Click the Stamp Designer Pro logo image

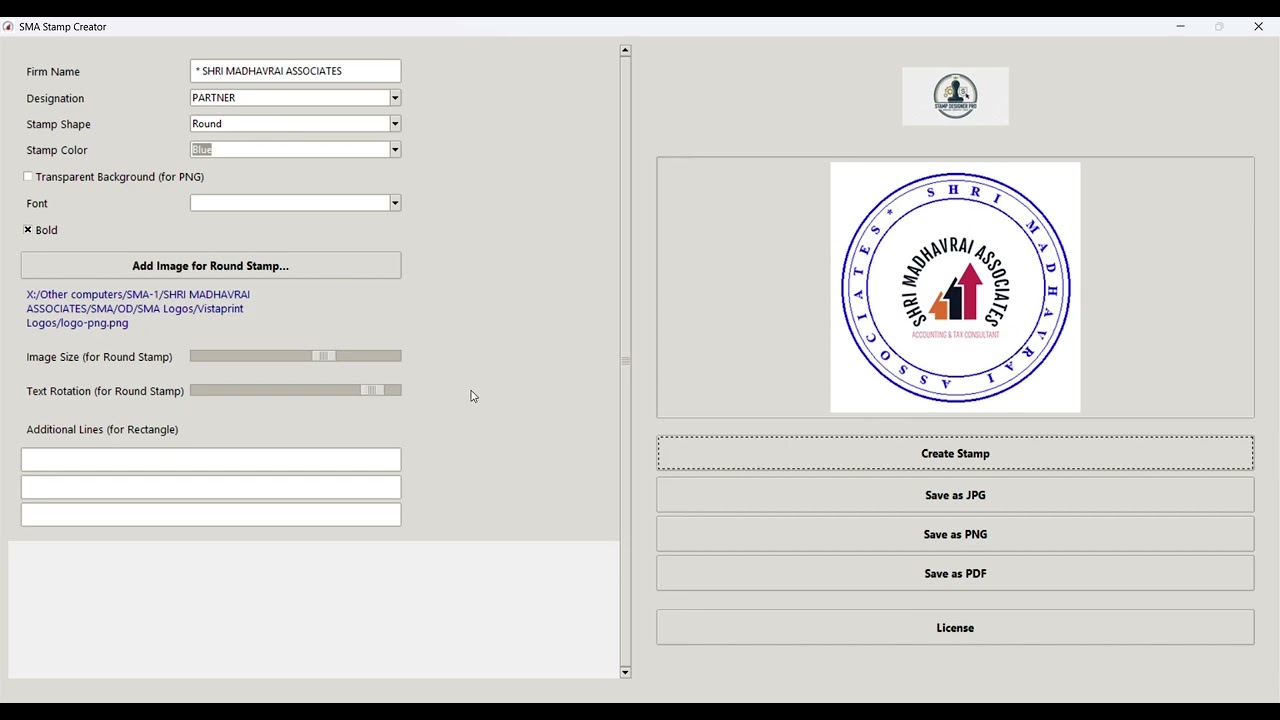pos(955,96)
